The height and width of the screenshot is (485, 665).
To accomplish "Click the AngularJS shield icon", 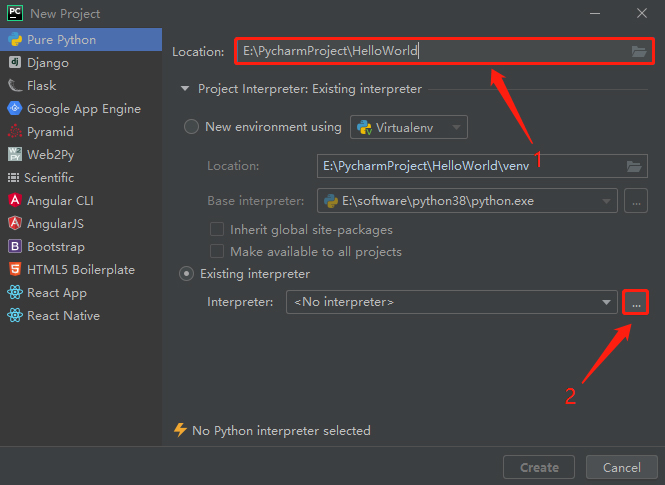I will tap(15, 223).
